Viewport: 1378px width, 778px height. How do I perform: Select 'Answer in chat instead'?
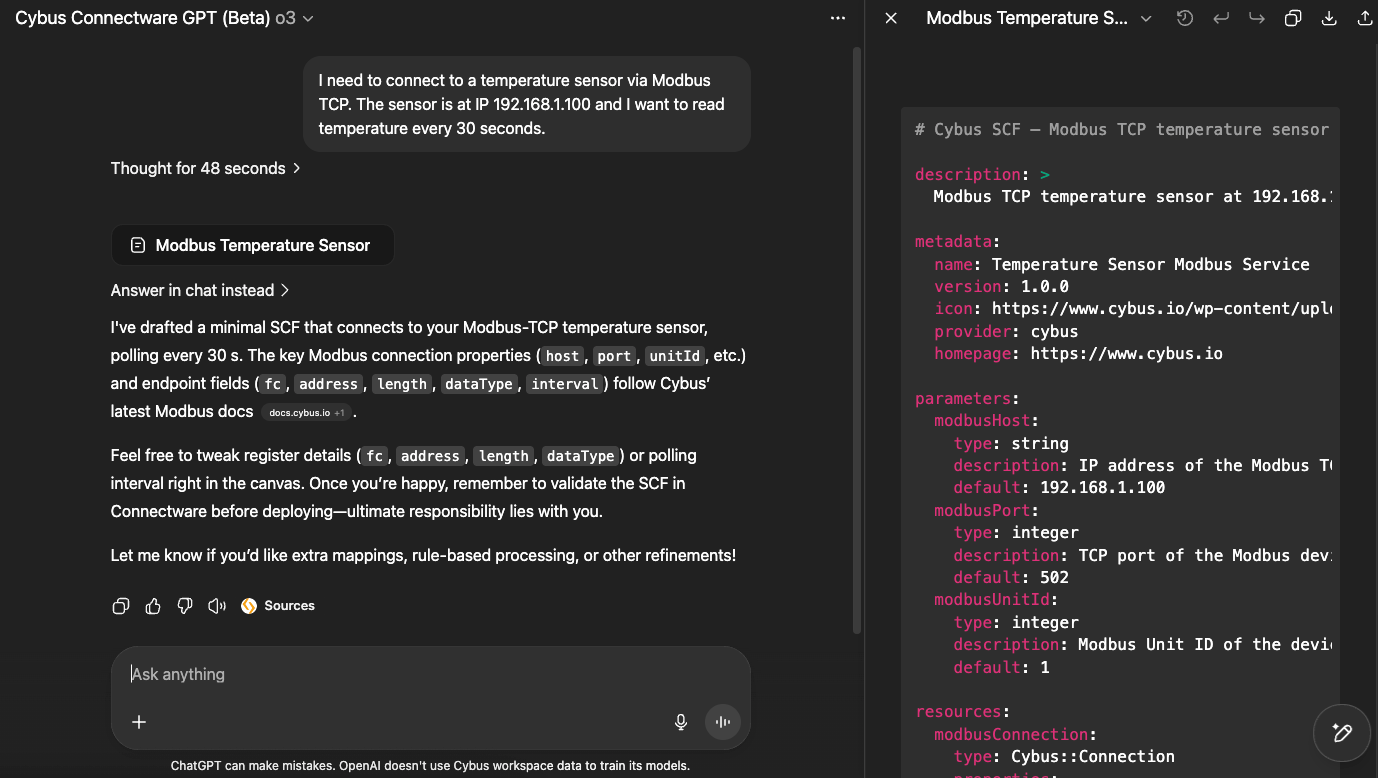click(200, 290)
